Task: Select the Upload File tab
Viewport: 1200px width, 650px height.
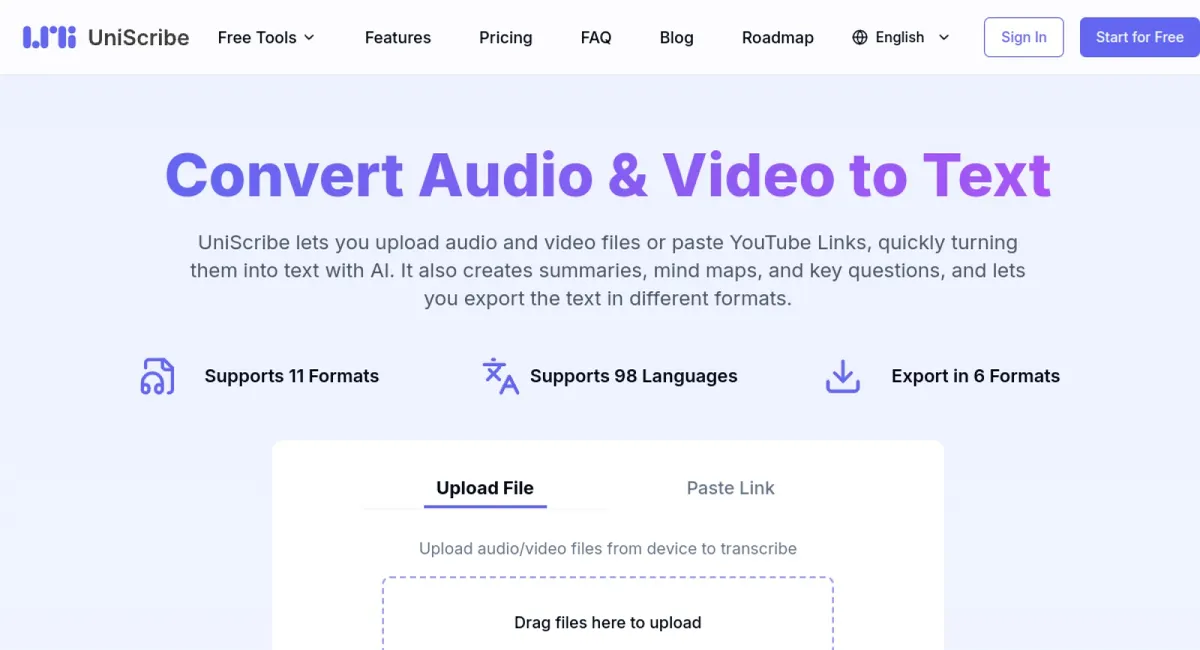Action: click(x=485, y=488)
